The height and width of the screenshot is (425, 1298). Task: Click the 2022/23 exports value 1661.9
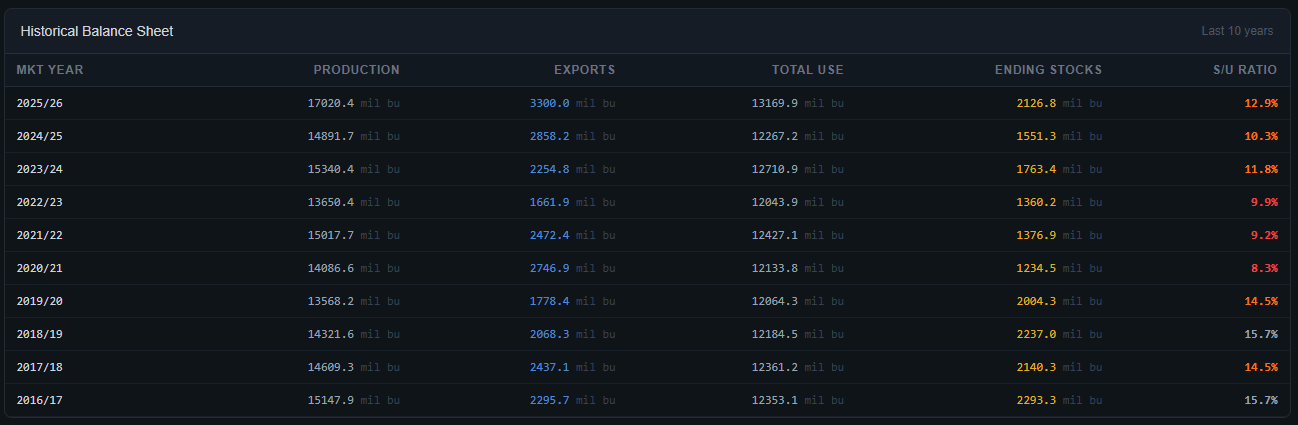(549, 202)
